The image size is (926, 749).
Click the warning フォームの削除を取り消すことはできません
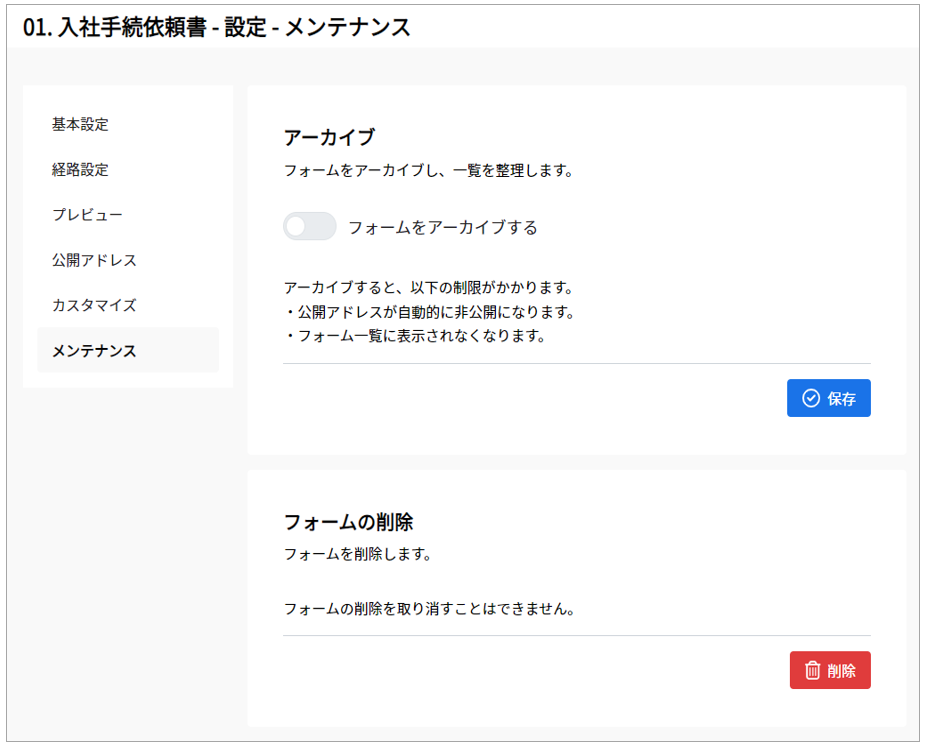pos(430,609)
